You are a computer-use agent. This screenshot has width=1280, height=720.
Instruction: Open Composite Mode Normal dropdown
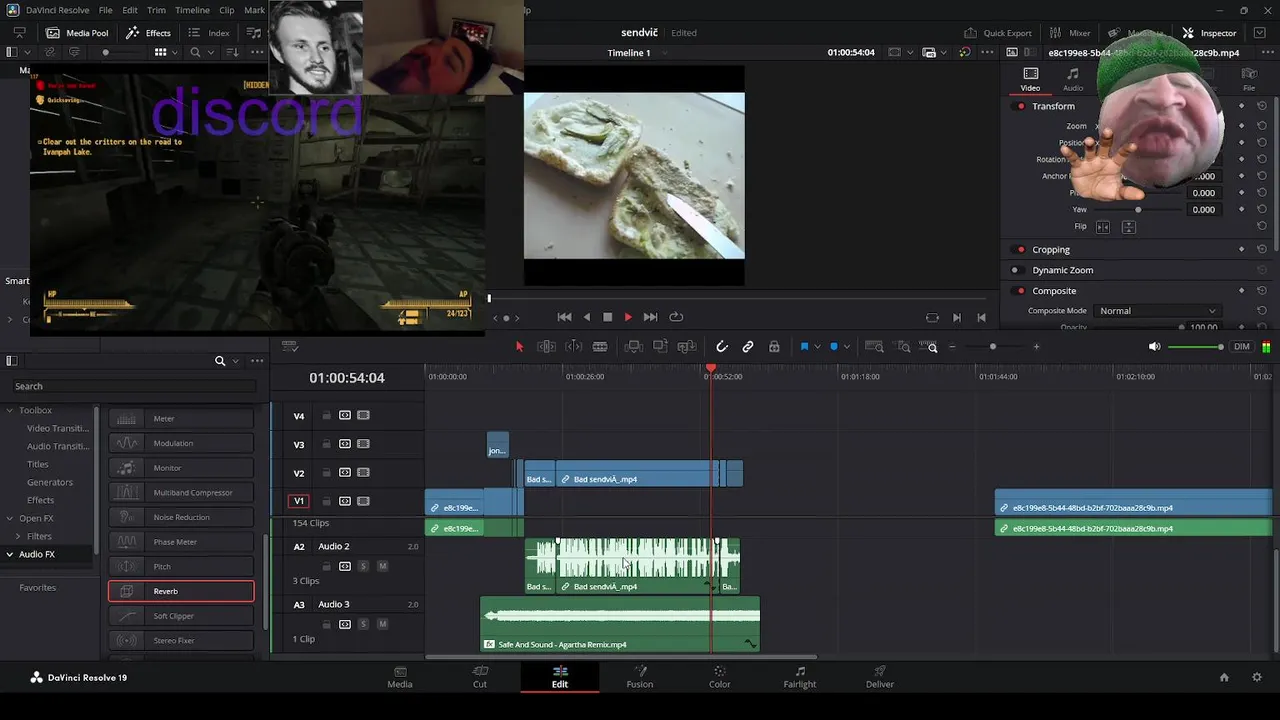1157,311
